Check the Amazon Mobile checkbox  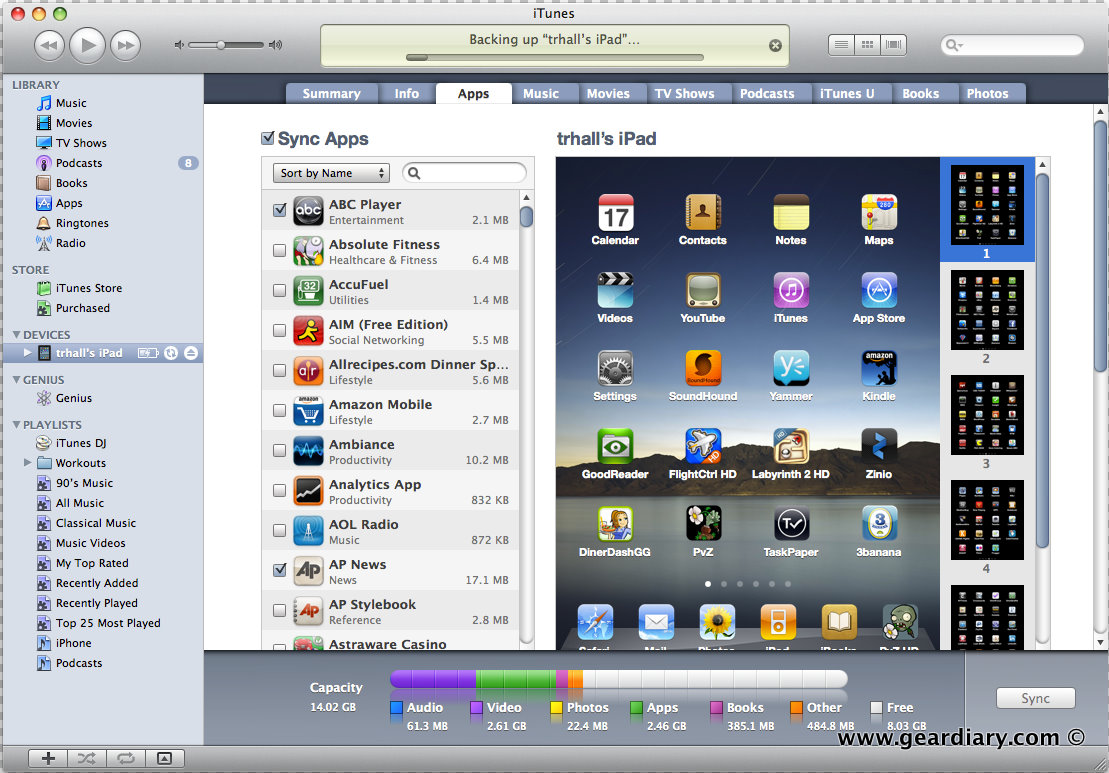[279, 410]
